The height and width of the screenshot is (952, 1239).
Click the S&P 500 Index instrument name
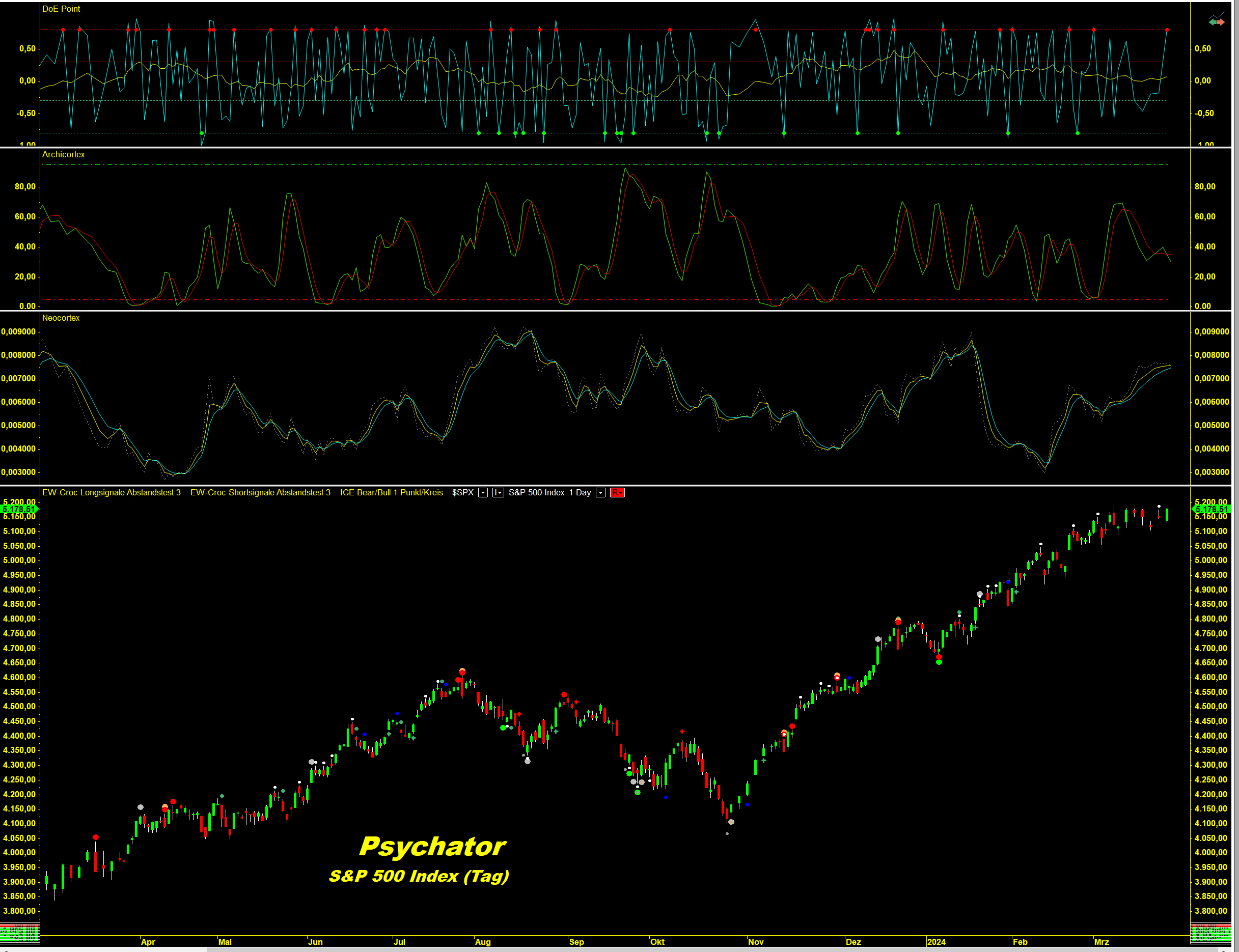(536, 493)
